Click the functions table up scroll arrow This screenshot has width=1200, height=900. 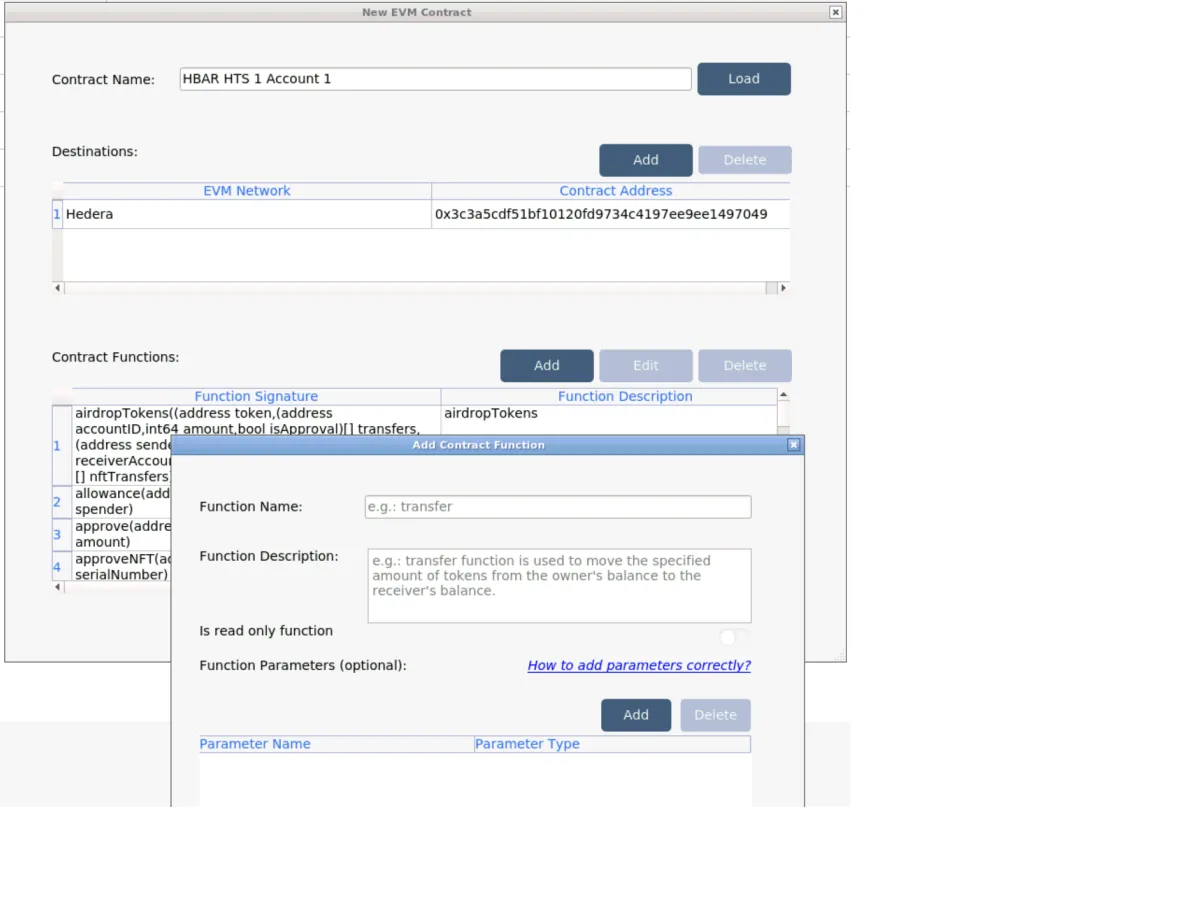tap(784, 395)
